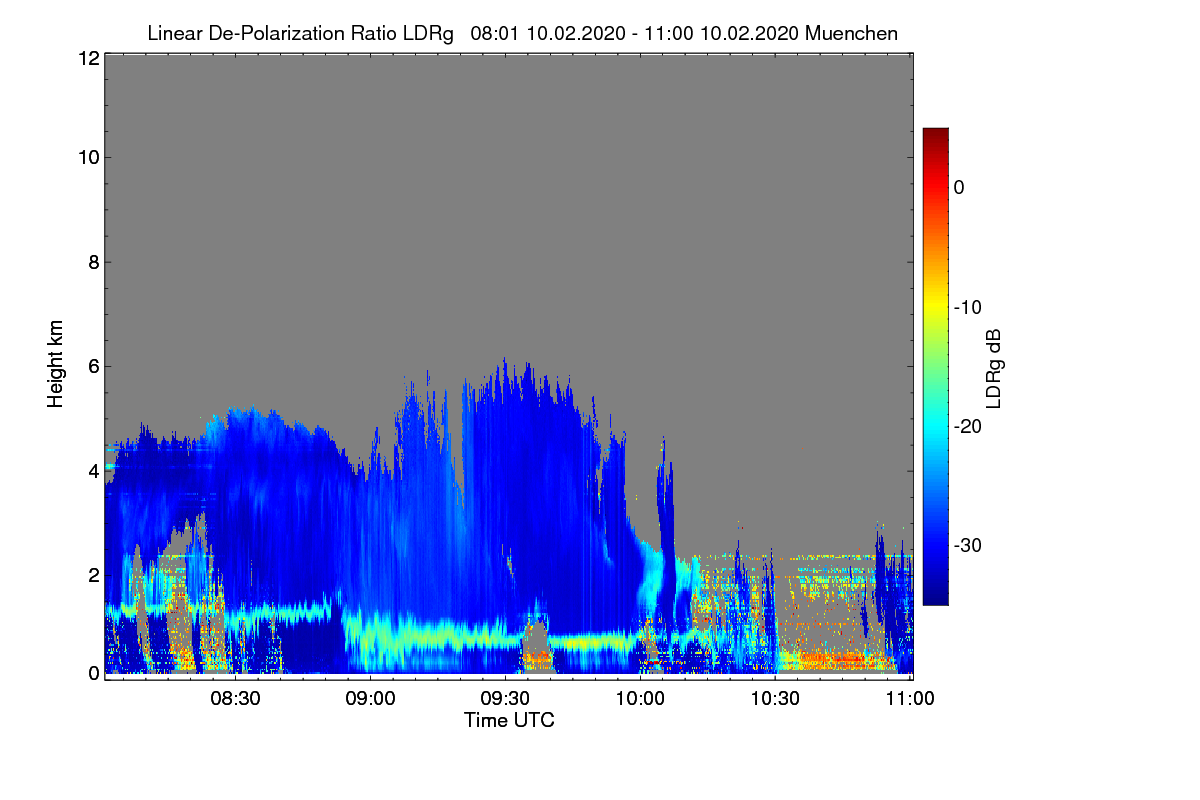Viewport: 1200px width, 800px height.
Task: Click the 11:00 time tick label
Action: [x=909, y=699]
